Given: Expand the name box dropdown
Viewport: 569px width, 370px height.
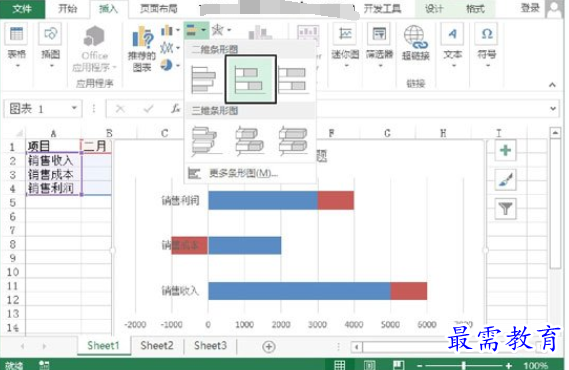Looking at the screenshot, I should pos(74,108).
